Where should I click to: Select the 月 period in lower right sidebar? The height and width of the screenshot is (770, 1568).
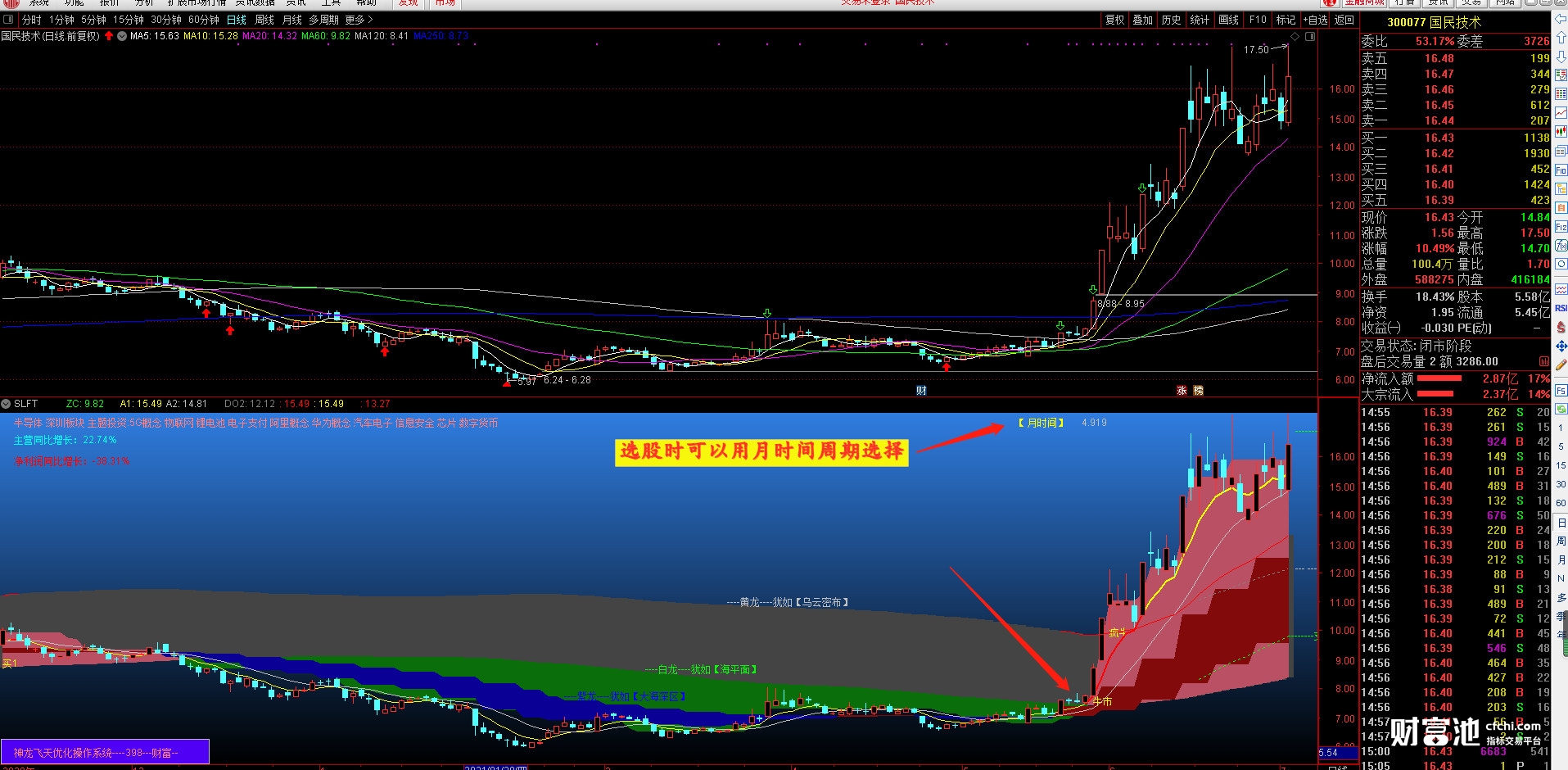point(1561,560)
